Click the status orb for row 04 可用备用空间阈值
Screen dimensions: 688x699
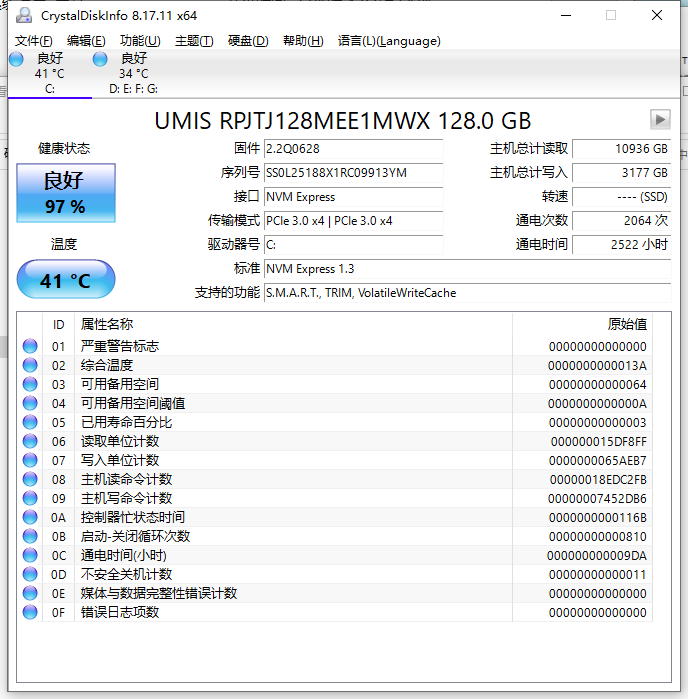coord(30,403)
